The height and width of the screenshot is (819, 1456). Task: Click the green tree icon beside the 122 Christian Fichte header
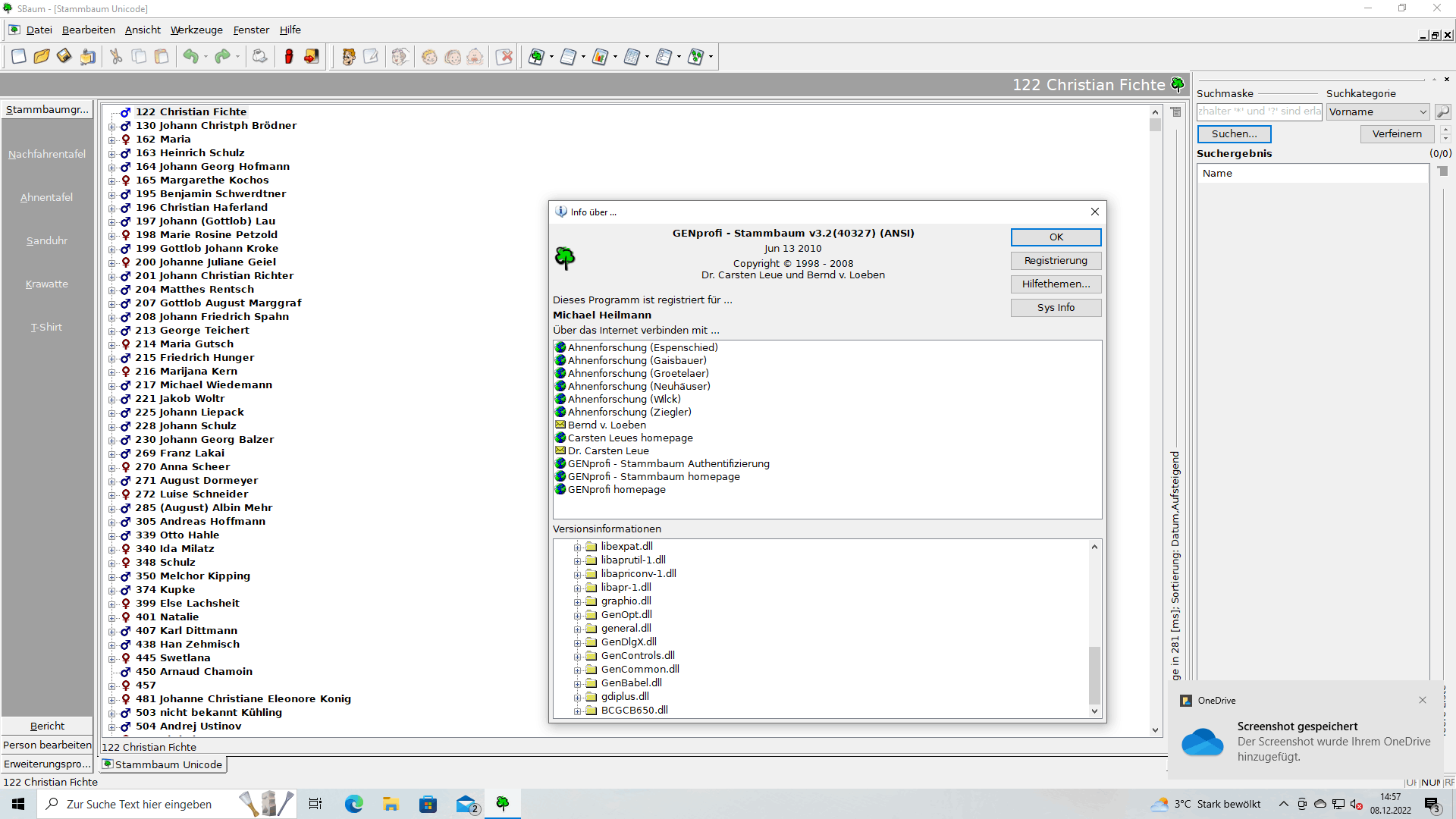[x=1178, y=84]
